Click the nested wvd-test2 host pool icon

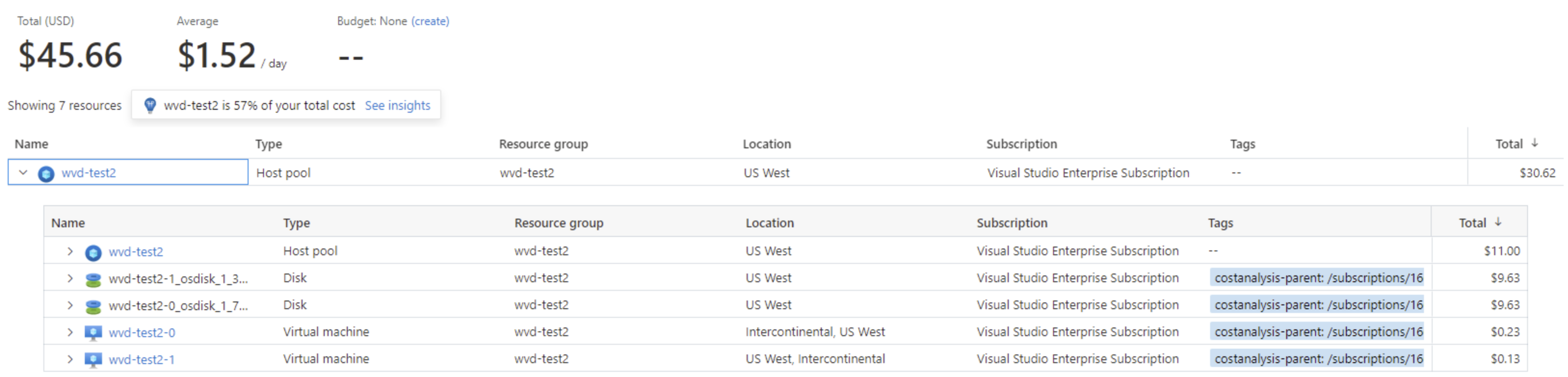[93, 252]
